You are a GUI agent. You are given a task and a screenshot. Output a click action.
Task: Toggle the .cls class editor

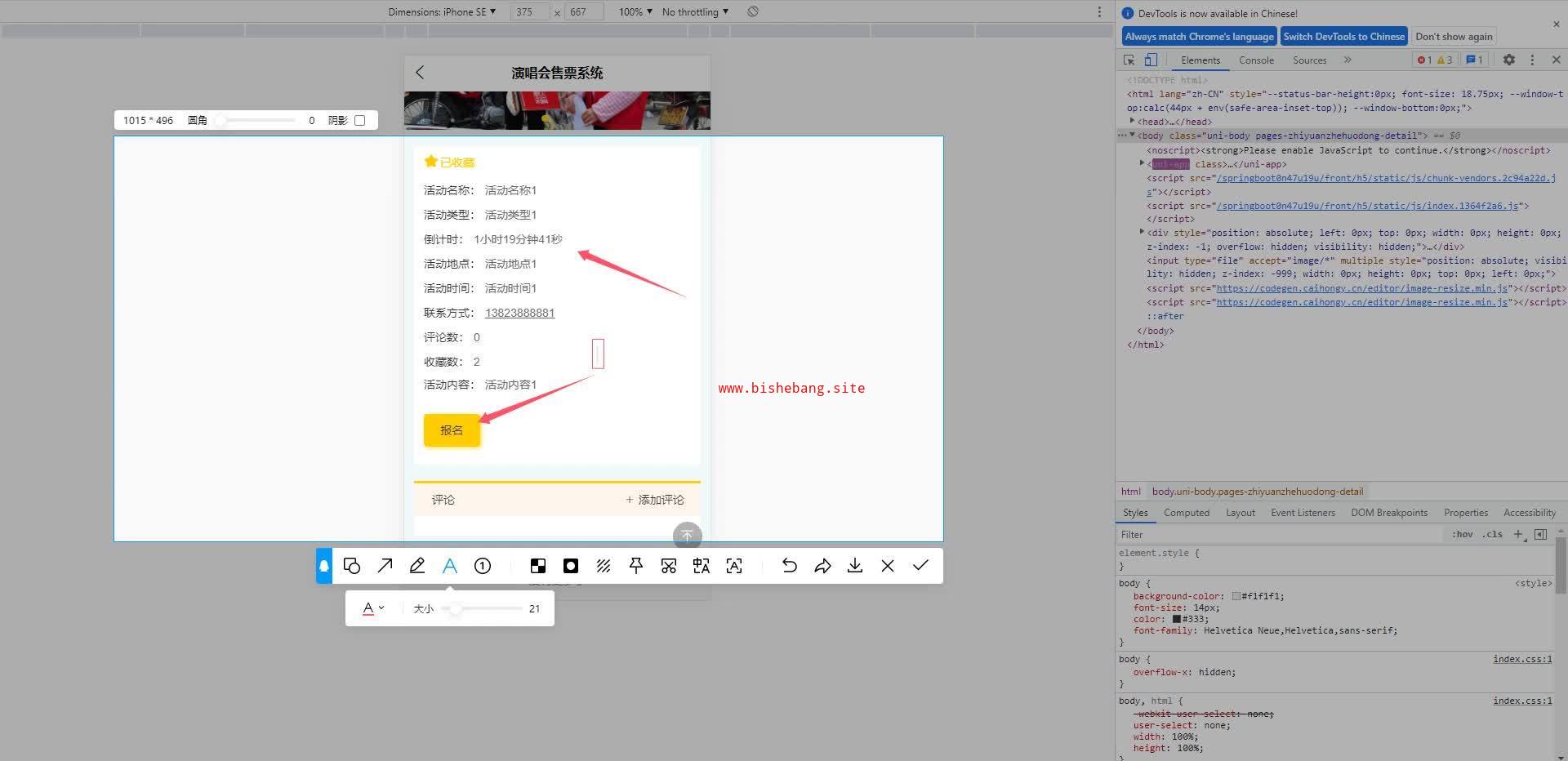(x=1494, y=534)
